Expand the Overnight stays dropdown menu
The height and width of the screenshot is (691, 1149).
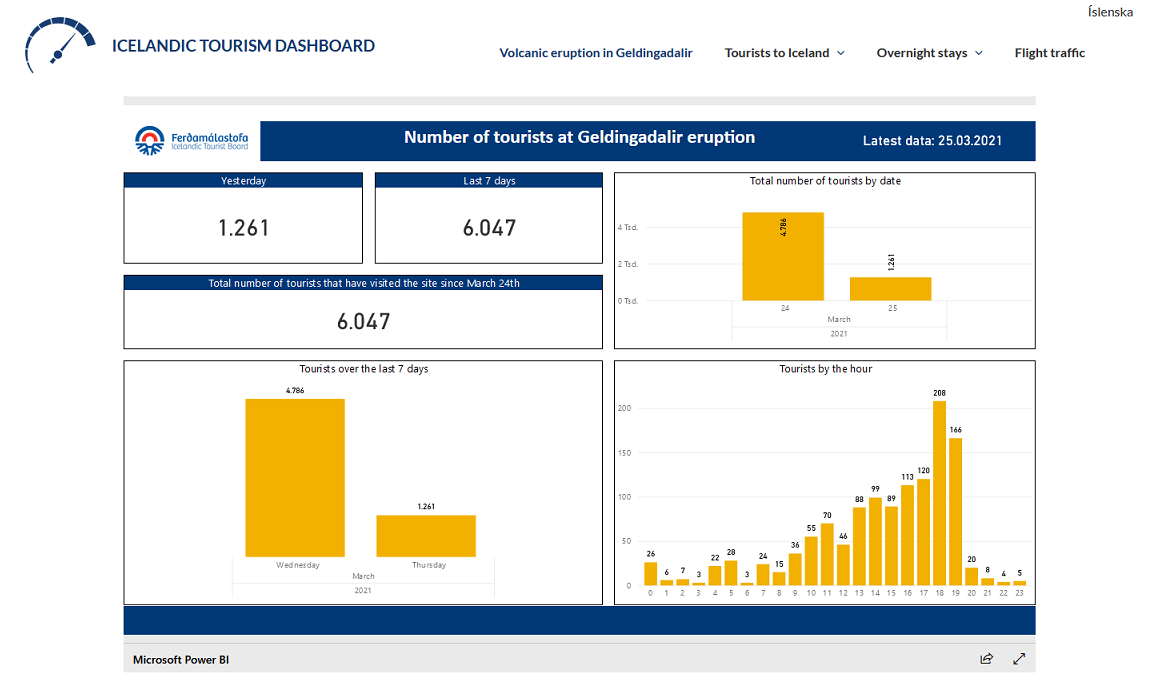click(929, 53)
